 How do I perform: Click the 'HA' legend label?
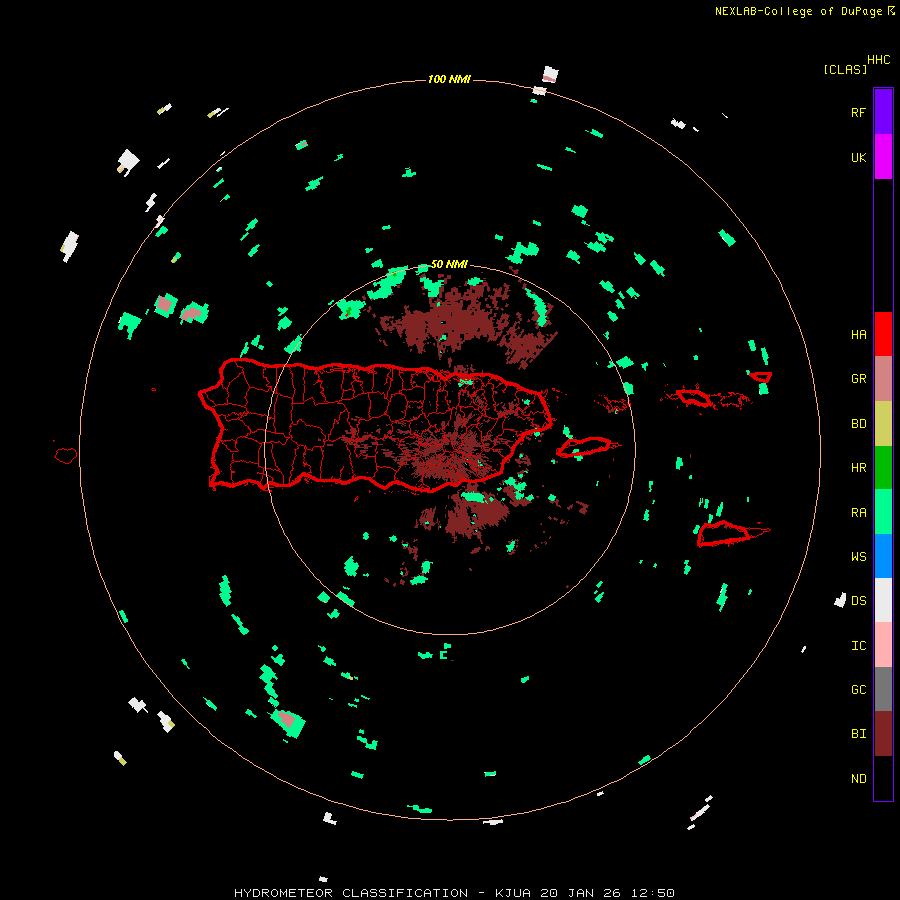859,335
